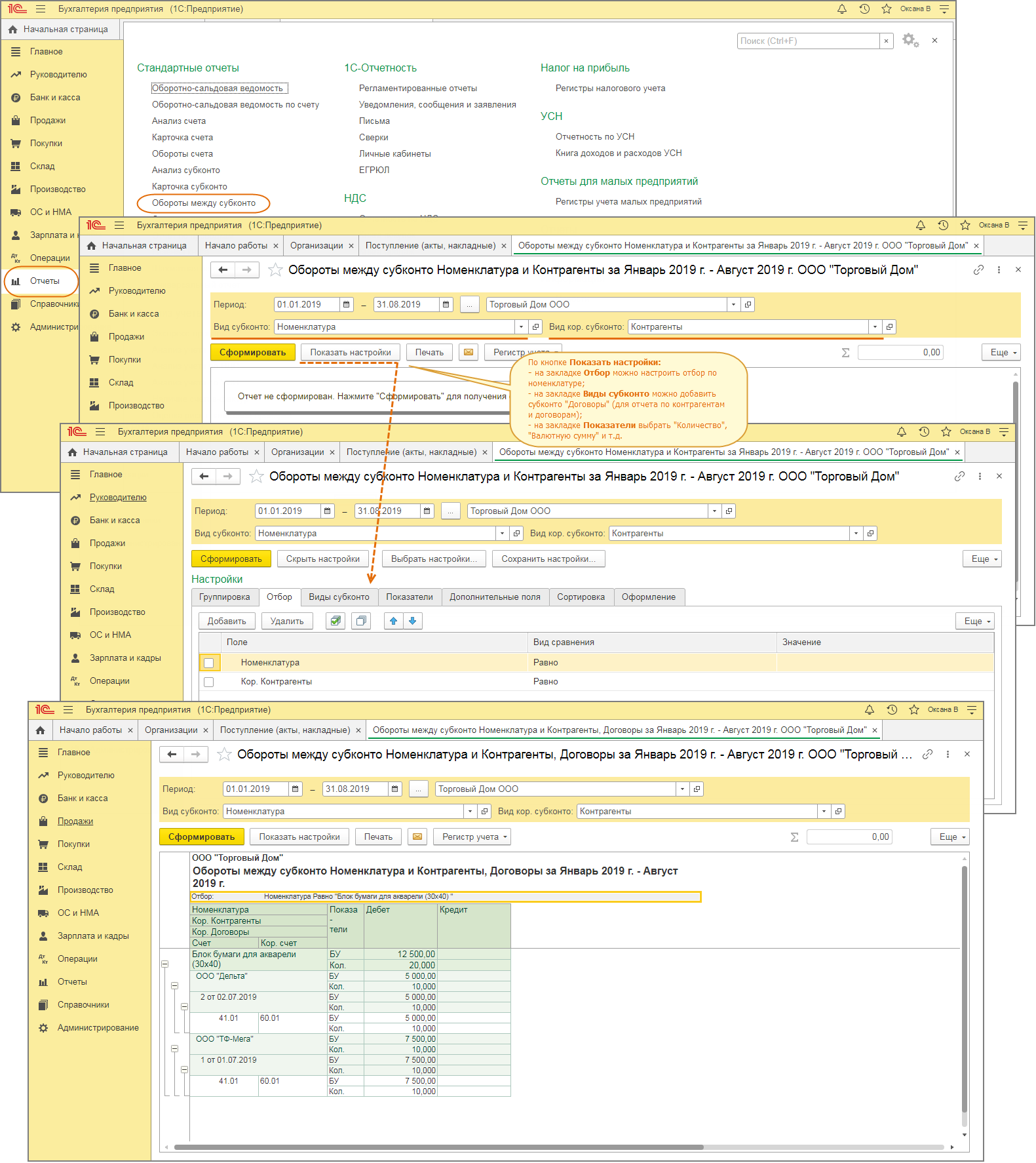Click the home icon left of Начало работы tab

41,730
